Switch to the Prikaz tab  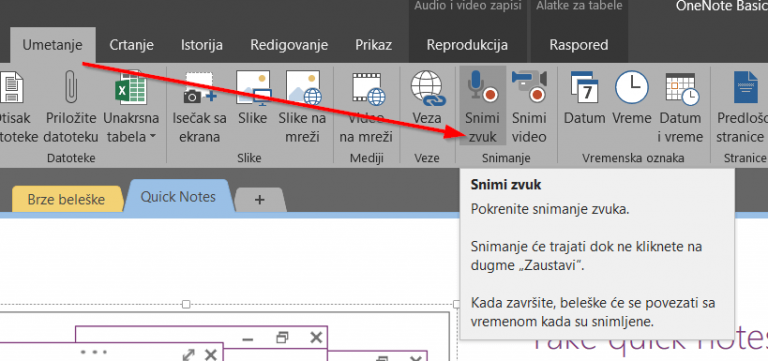tap(374, 45)
